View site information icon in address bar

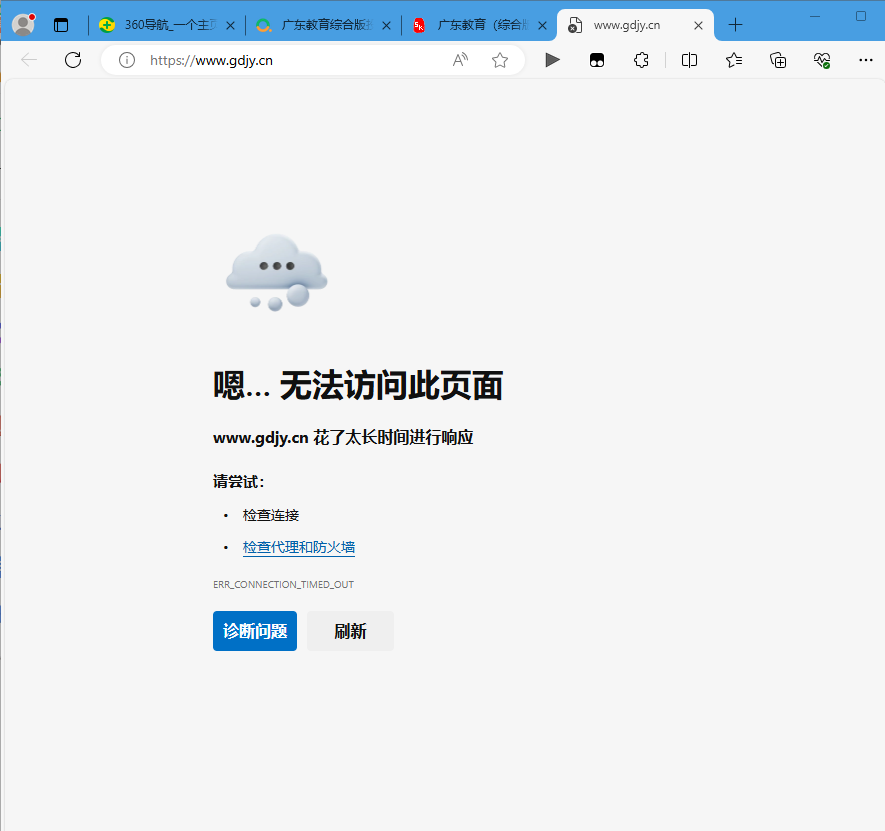pyautogui.click(x=127, y=60)
